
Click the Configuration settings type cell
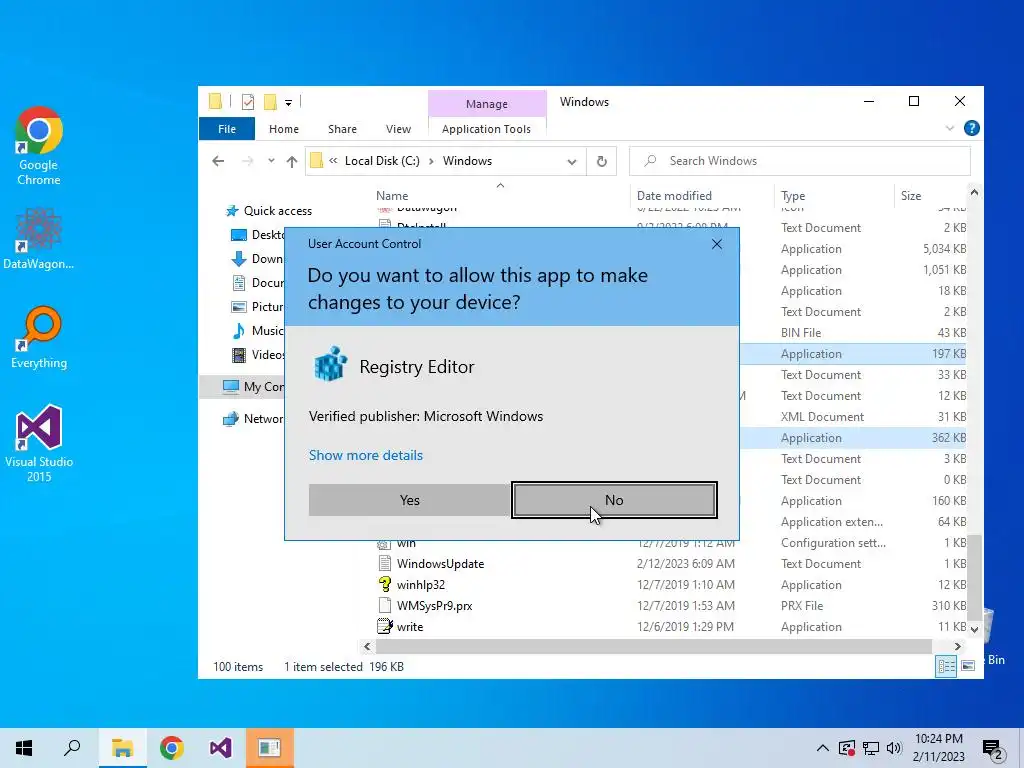[x=833, y=543]
